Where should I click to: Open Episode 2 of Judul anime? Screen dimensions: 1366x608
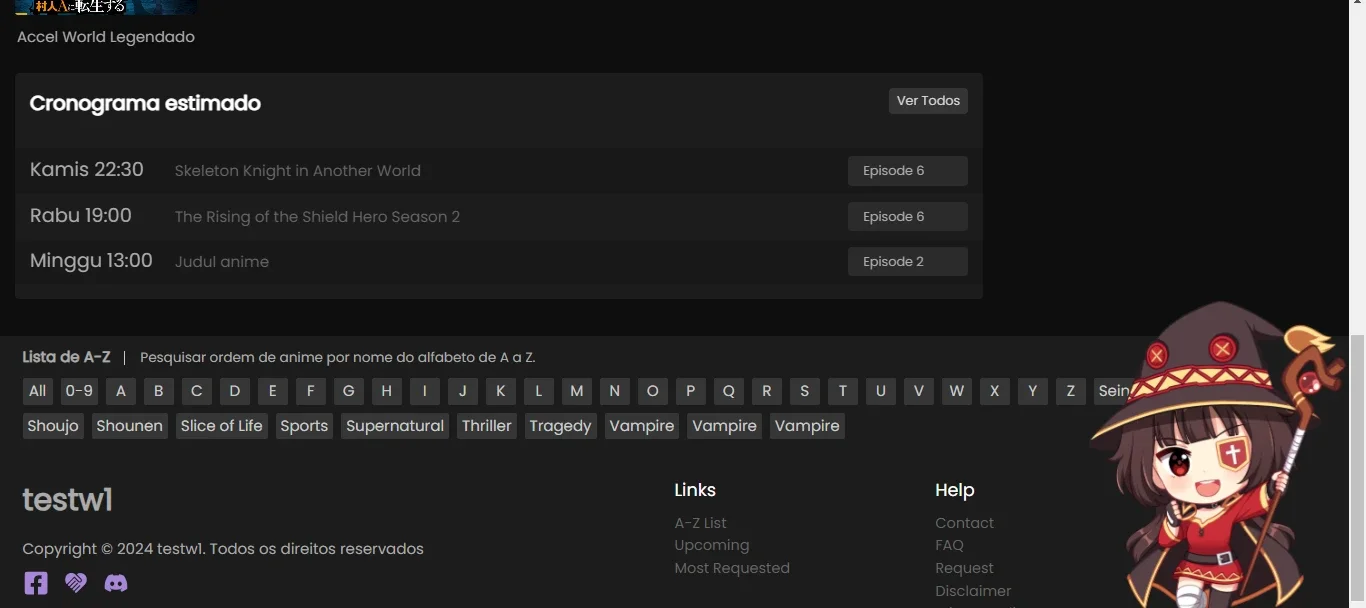(x=908, y=262)
